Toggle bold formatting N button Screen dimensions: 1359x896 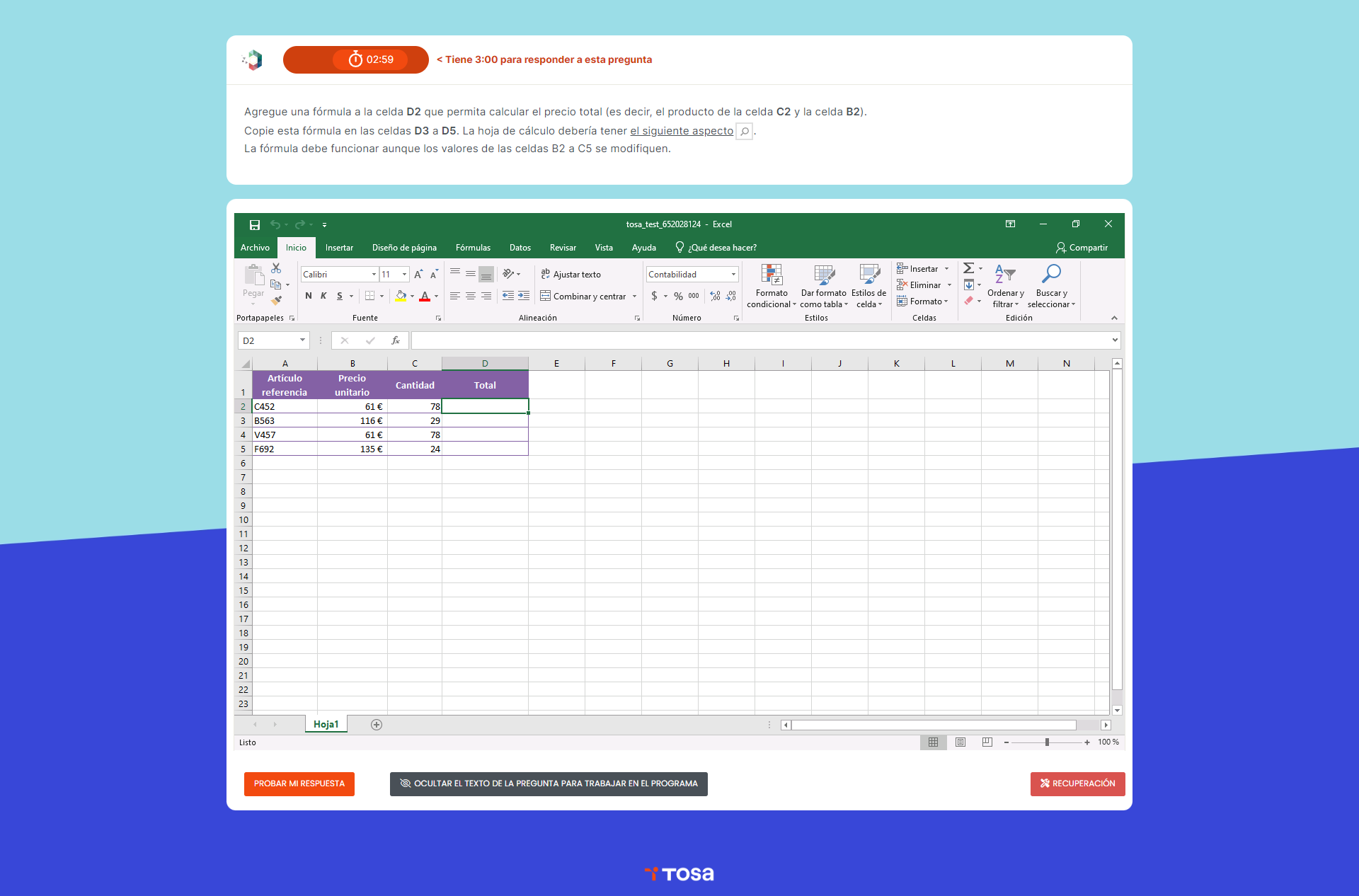pos(309,296)
